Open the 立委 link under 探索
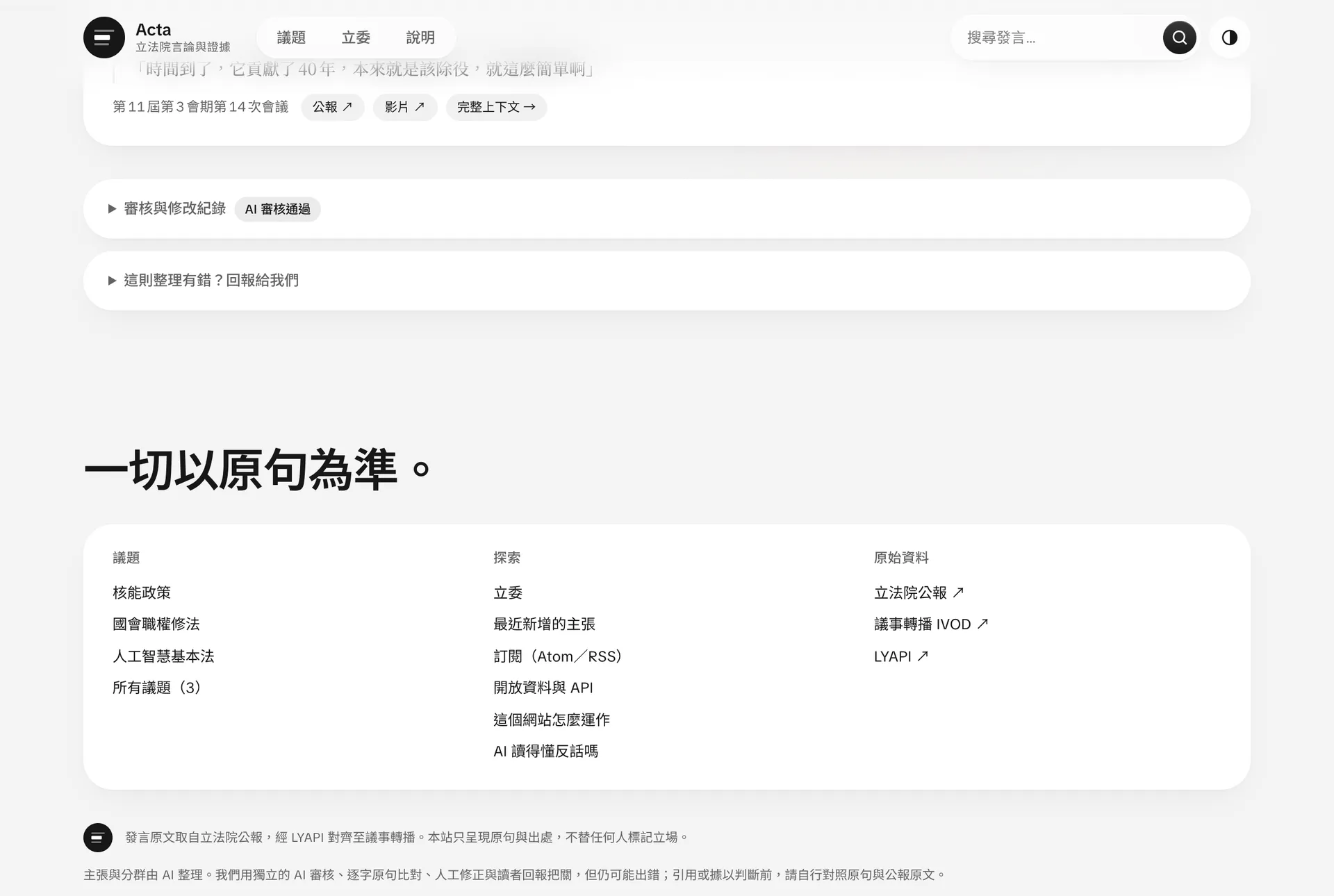 coord(508,592)
